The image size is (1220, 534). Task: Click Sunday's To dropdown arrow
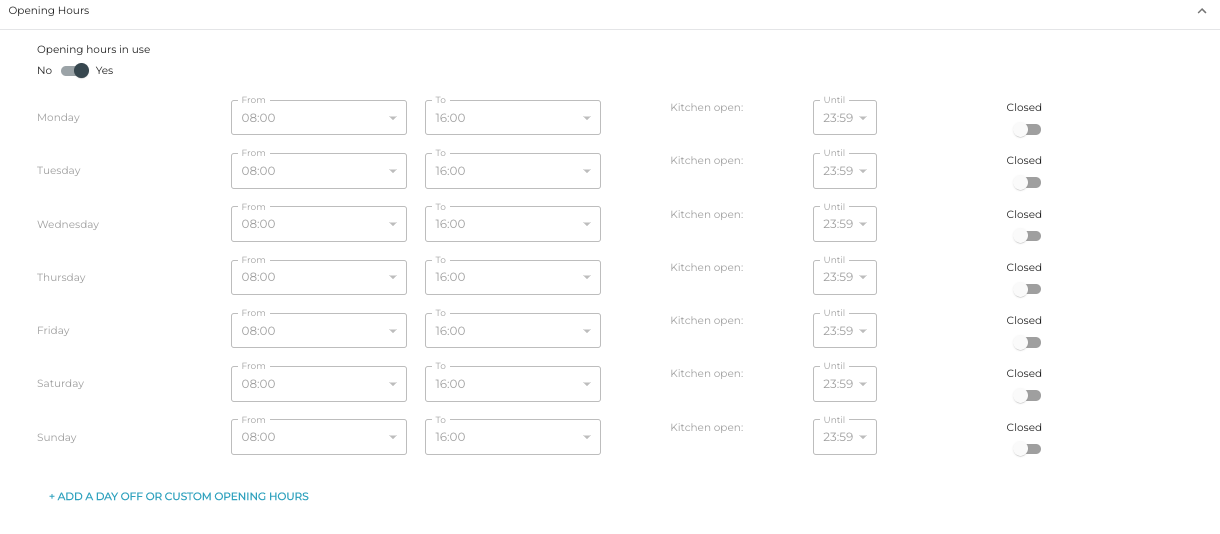point(587,438)
